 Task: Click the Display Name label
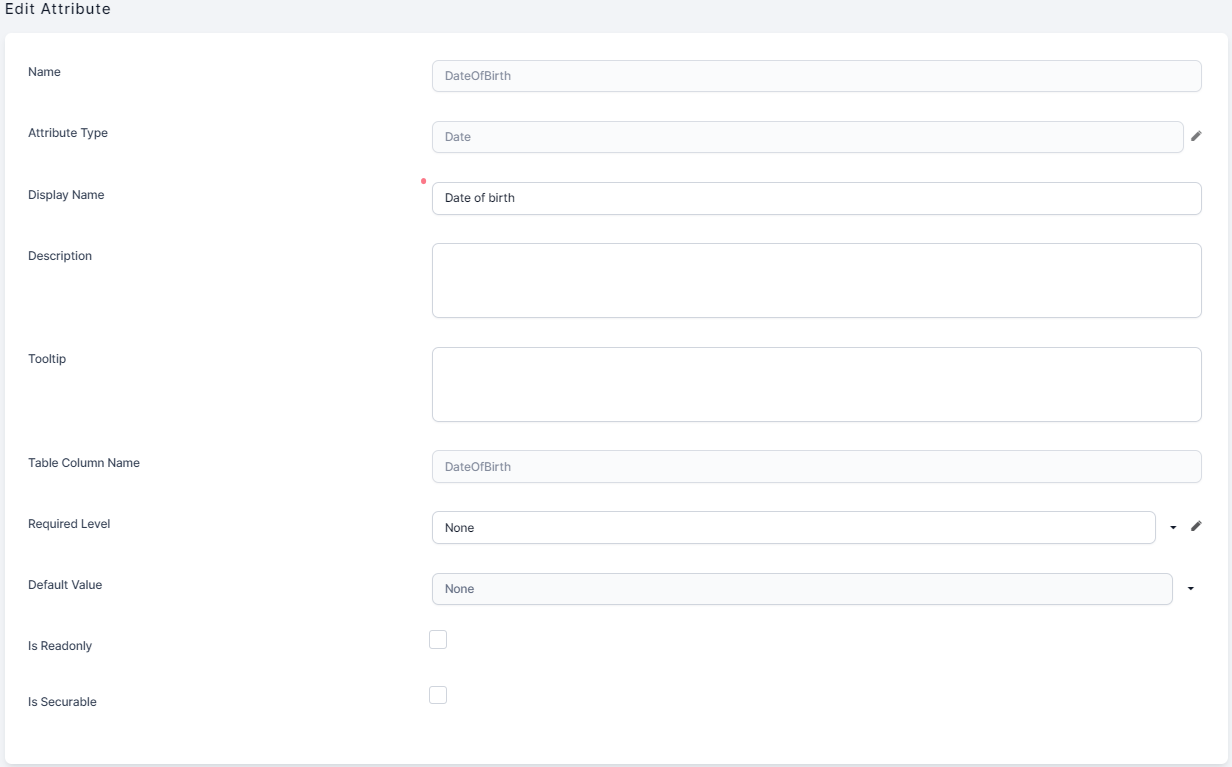point(66,195)
